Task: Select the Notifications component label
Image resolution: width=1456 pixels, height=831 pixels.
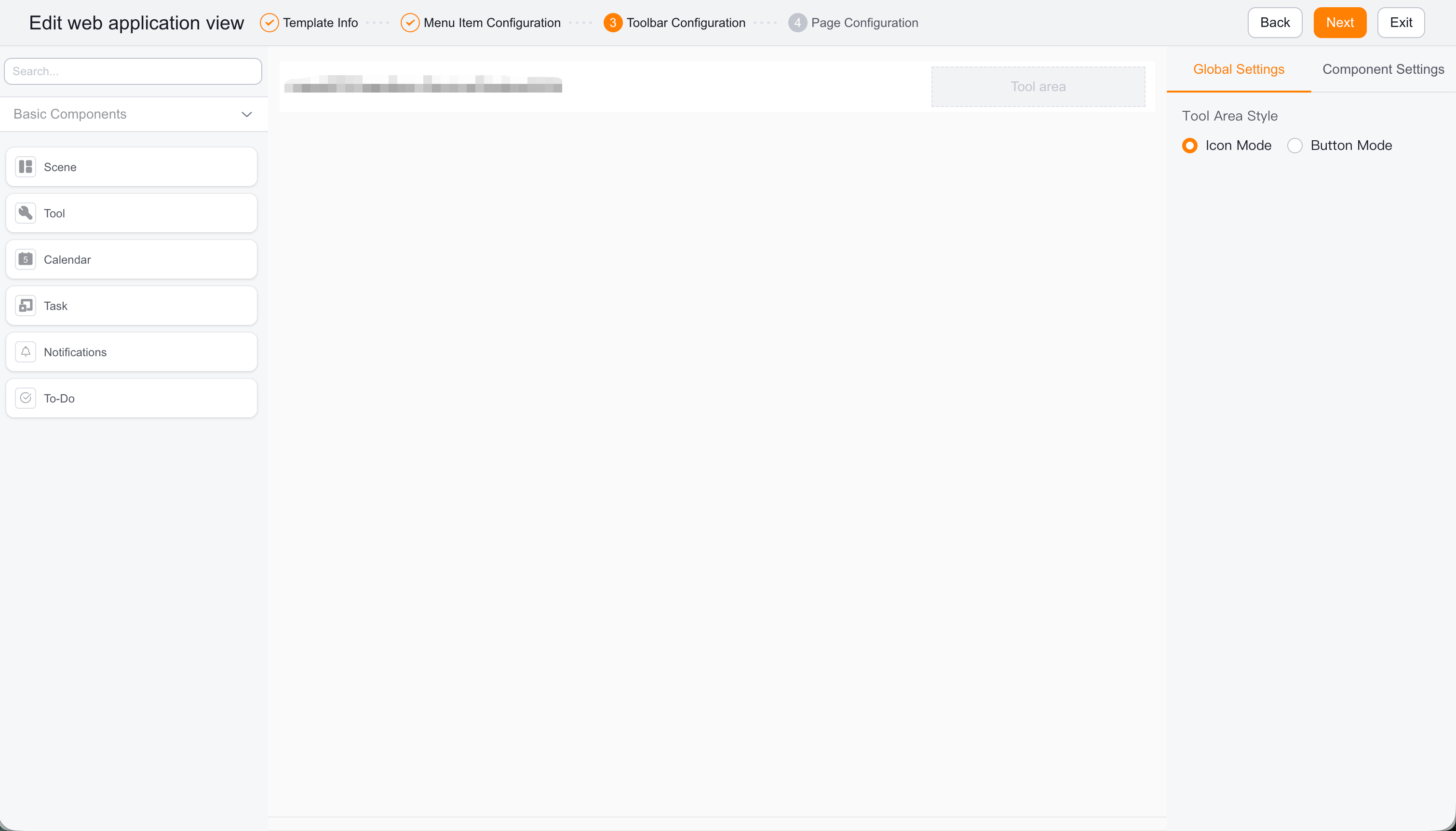Action: tap(75, 352)
